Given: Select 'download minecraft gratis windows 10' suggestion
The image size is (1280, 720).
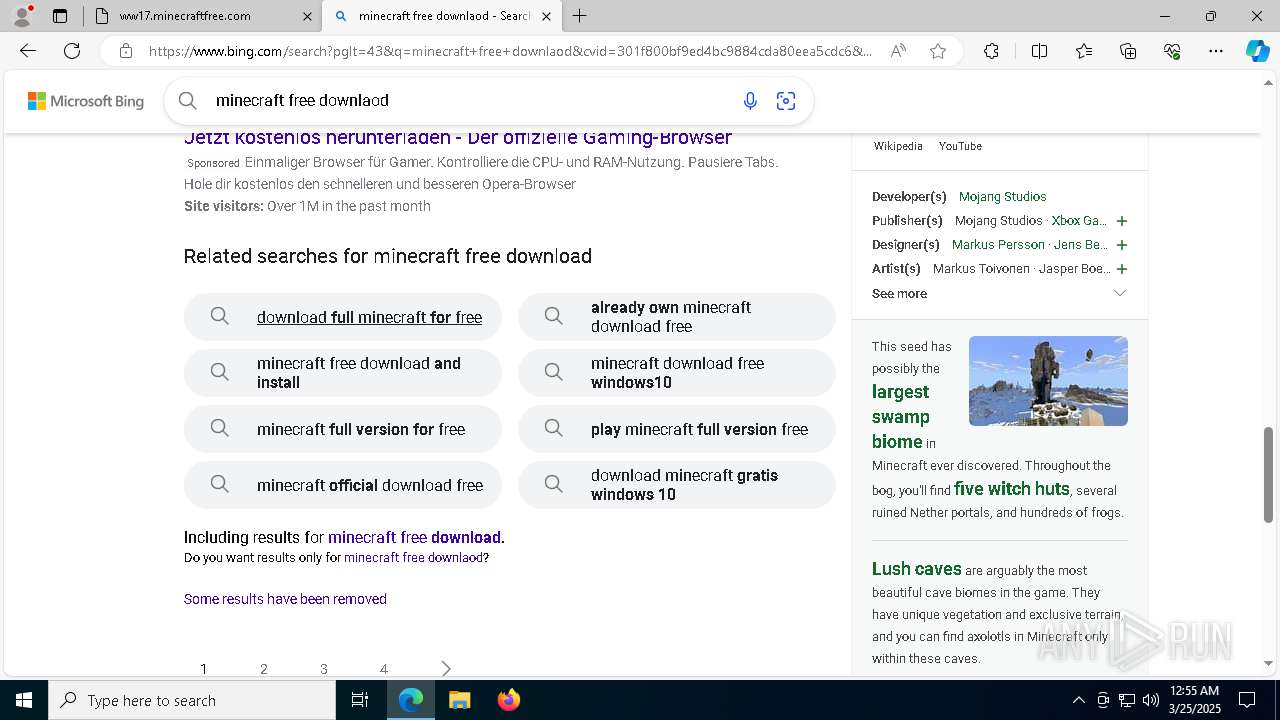Looking at the screenshot, I should [676, 485].
